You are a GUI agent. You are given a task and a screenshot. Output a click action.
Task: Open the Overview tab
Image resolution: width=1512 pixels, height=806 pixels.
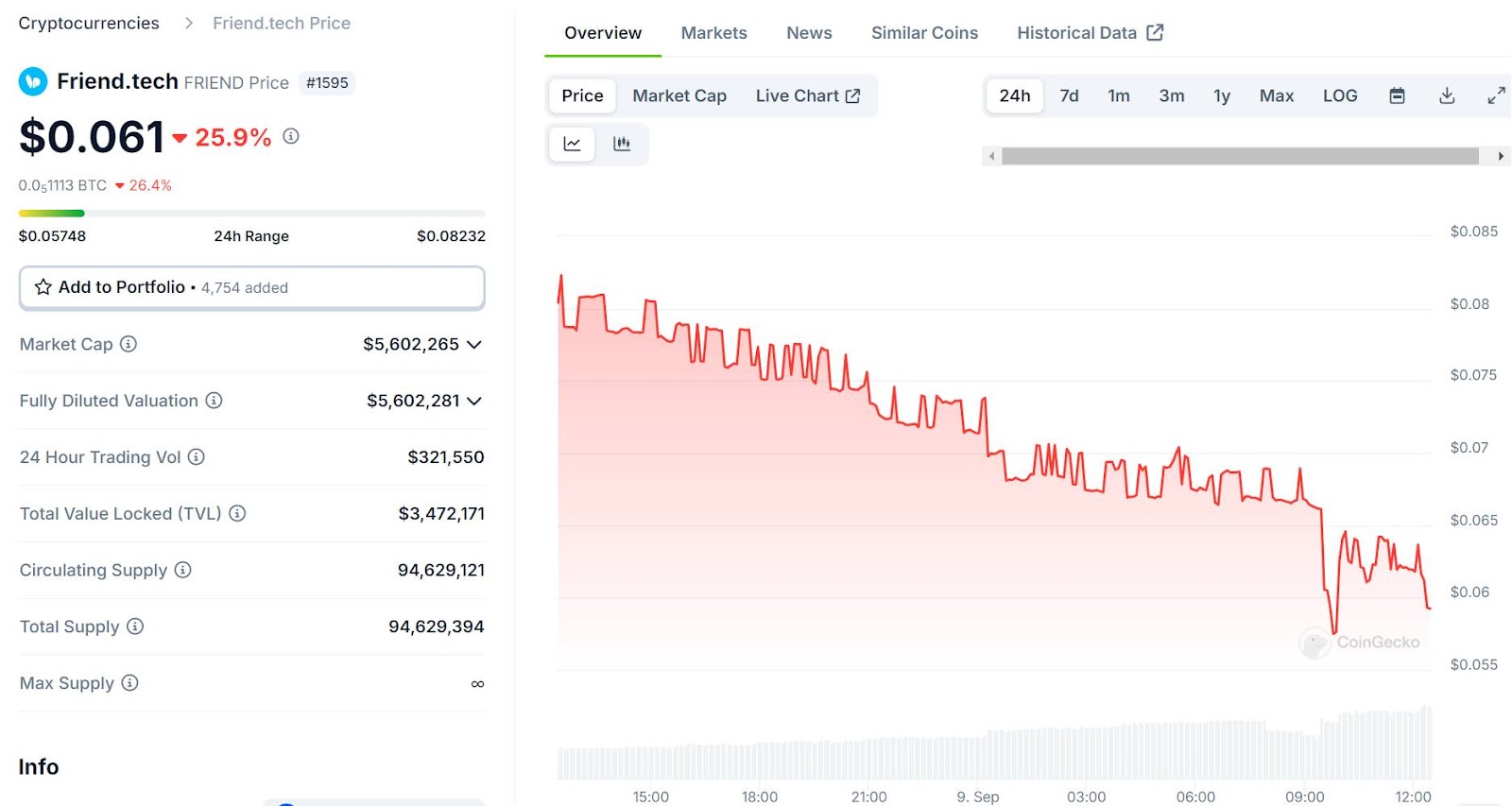click(603, 33)
